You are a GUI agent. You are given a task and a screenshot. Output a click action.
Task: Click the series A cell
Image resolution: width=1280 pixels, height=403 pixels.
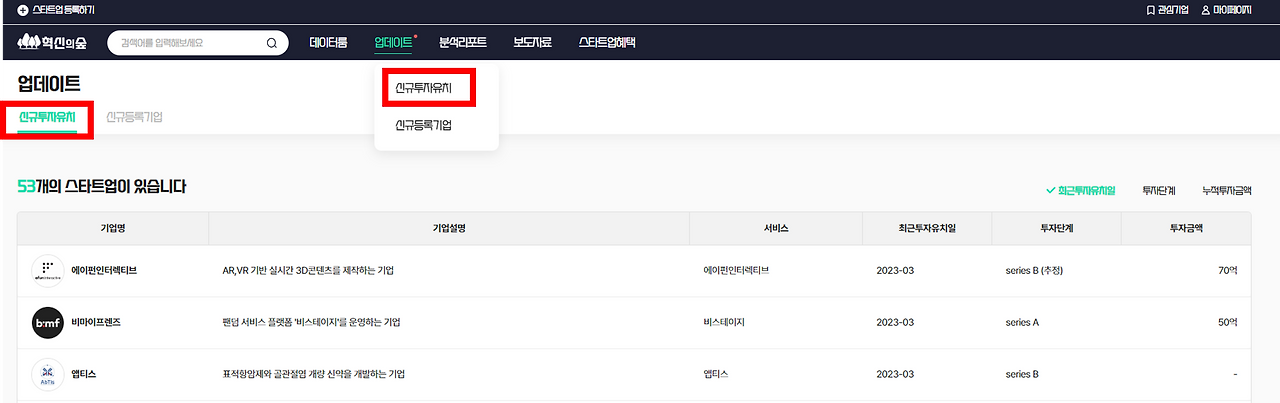coord(1022,322)
